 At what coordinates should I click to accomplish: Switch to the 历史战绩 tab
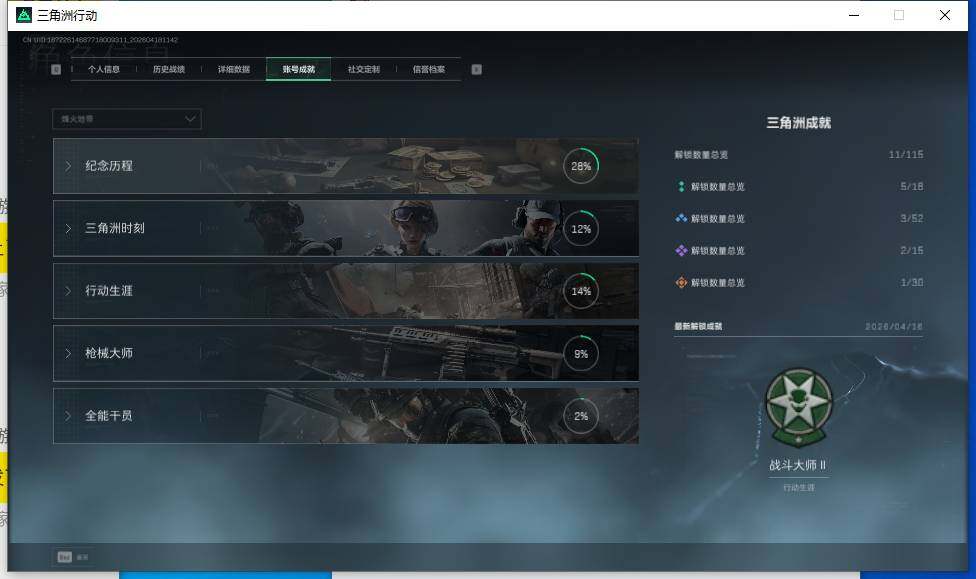(x=169, y=69)
